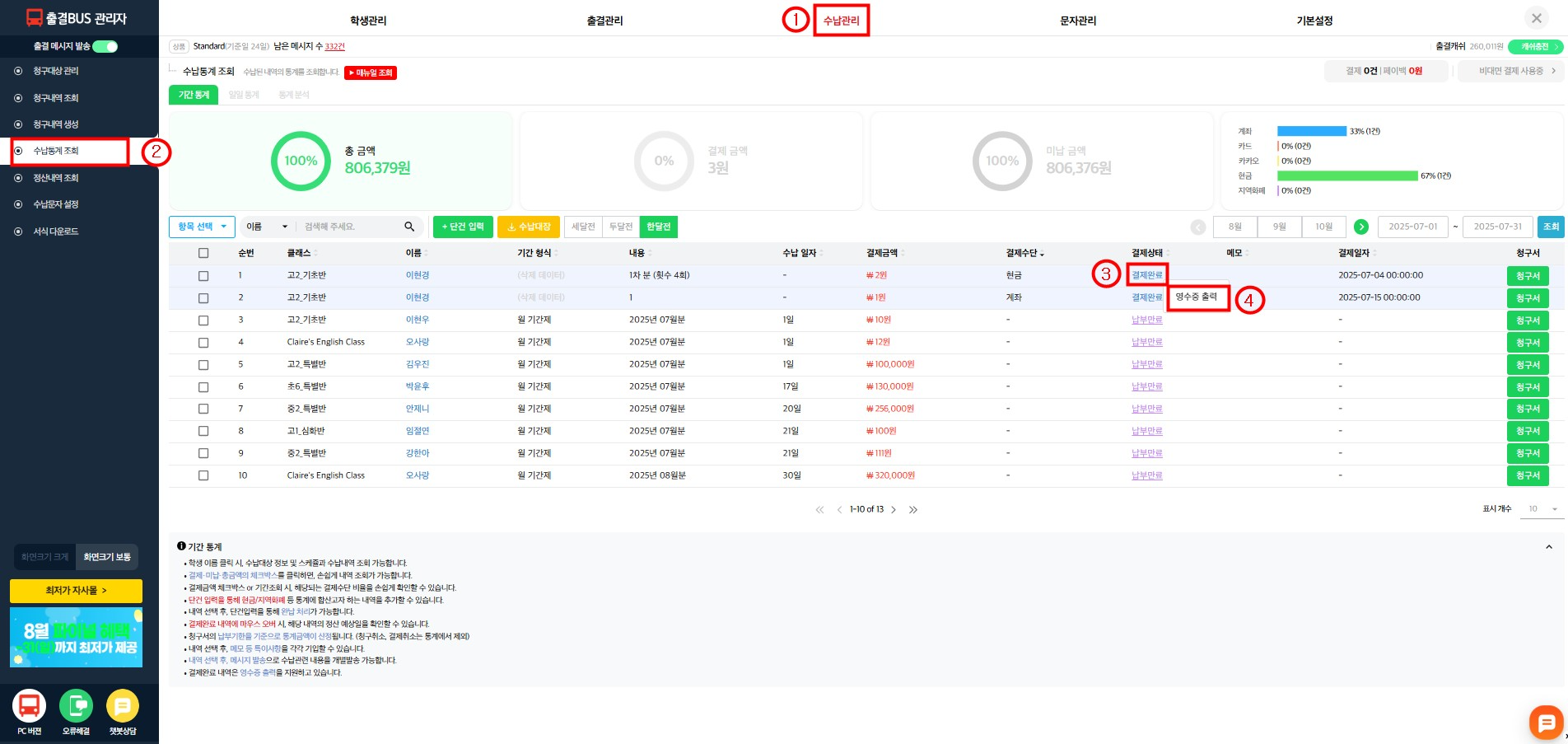The width and height of the screenshot is (1568, 744).
Task: Open the 학생관리 top menu
Action: tap(368, 21)
